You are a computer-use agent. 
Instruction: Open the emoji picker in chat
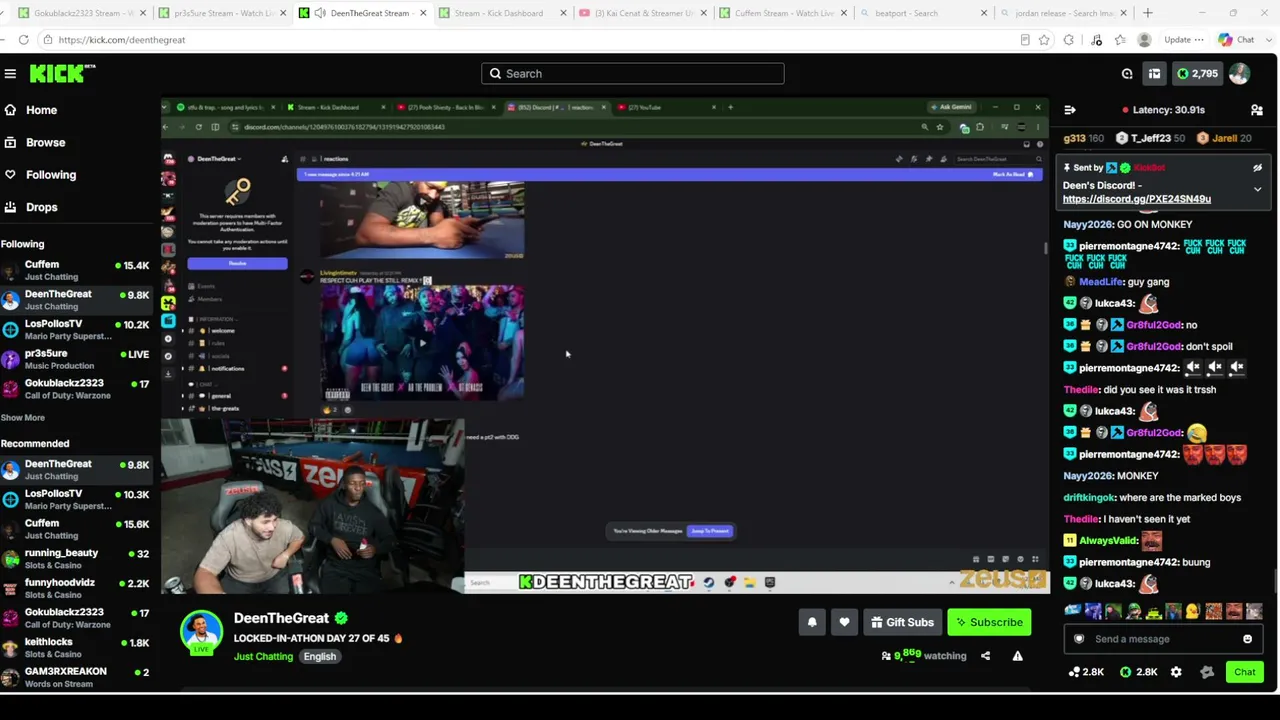click(x=1247, y=639)
